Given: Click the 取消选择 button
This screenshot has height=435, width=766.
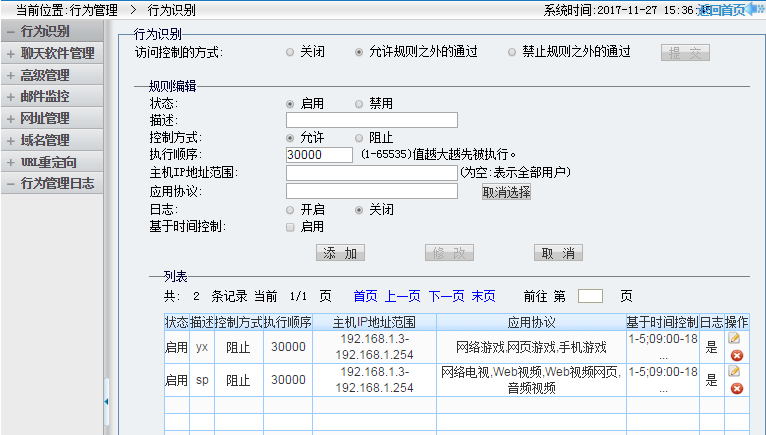Looking at the screenshot, I should click(x=506, y=192).
